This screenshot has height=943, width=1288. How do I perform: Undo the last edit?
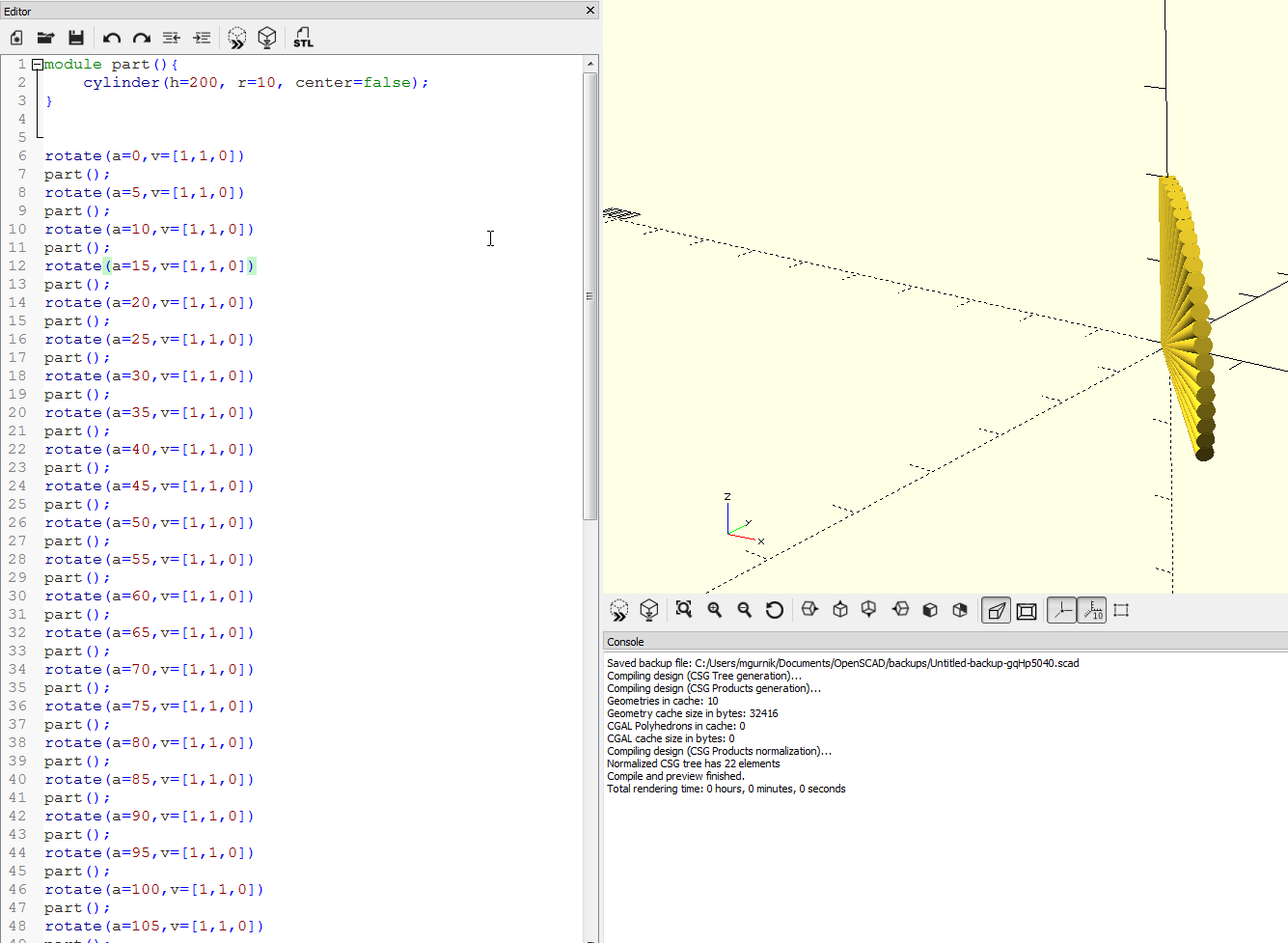point(112,38)
